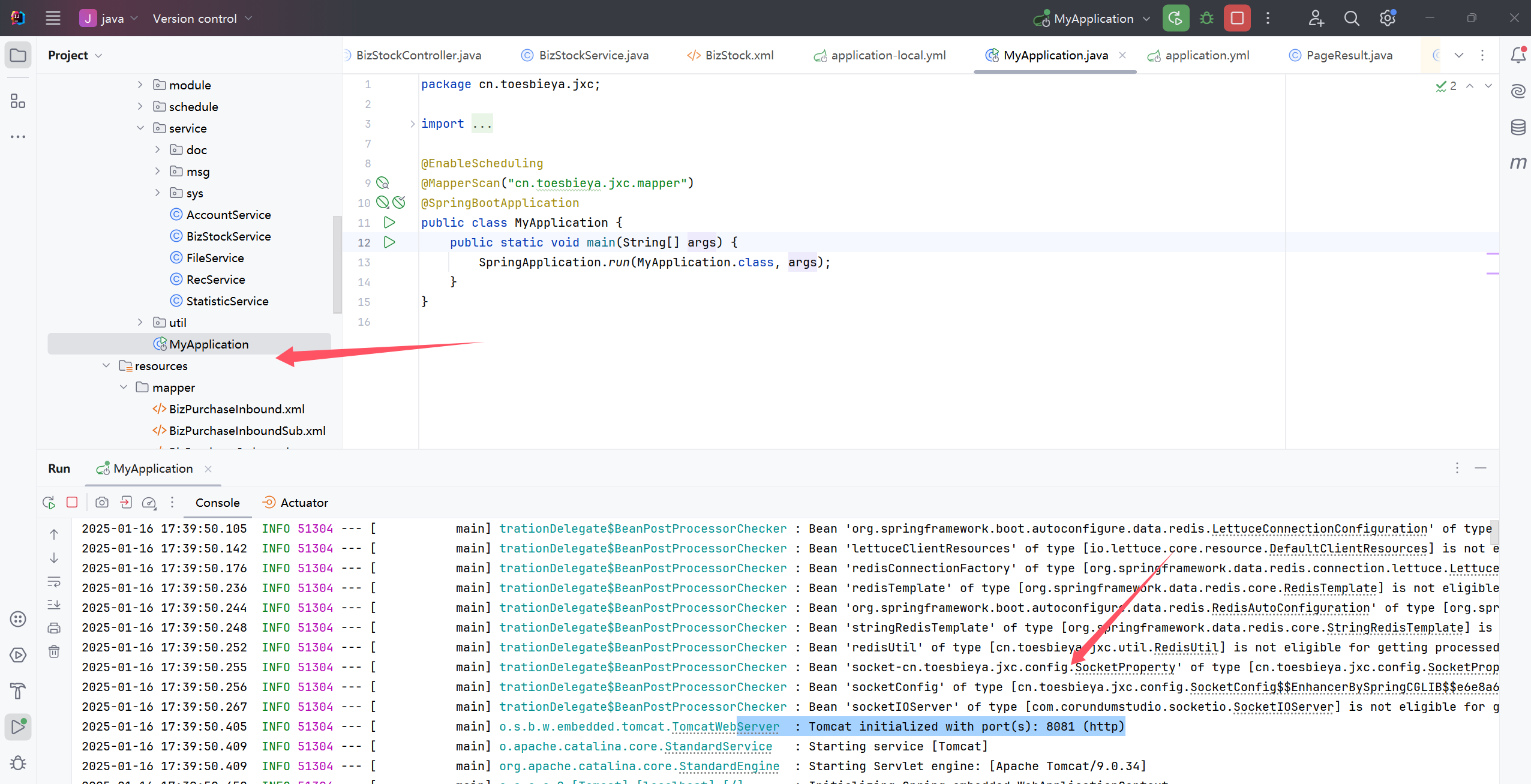Image resolution: width=1531 pixels, height=784 pixels.
Task: Expand the util package folder
Action: 140,322
